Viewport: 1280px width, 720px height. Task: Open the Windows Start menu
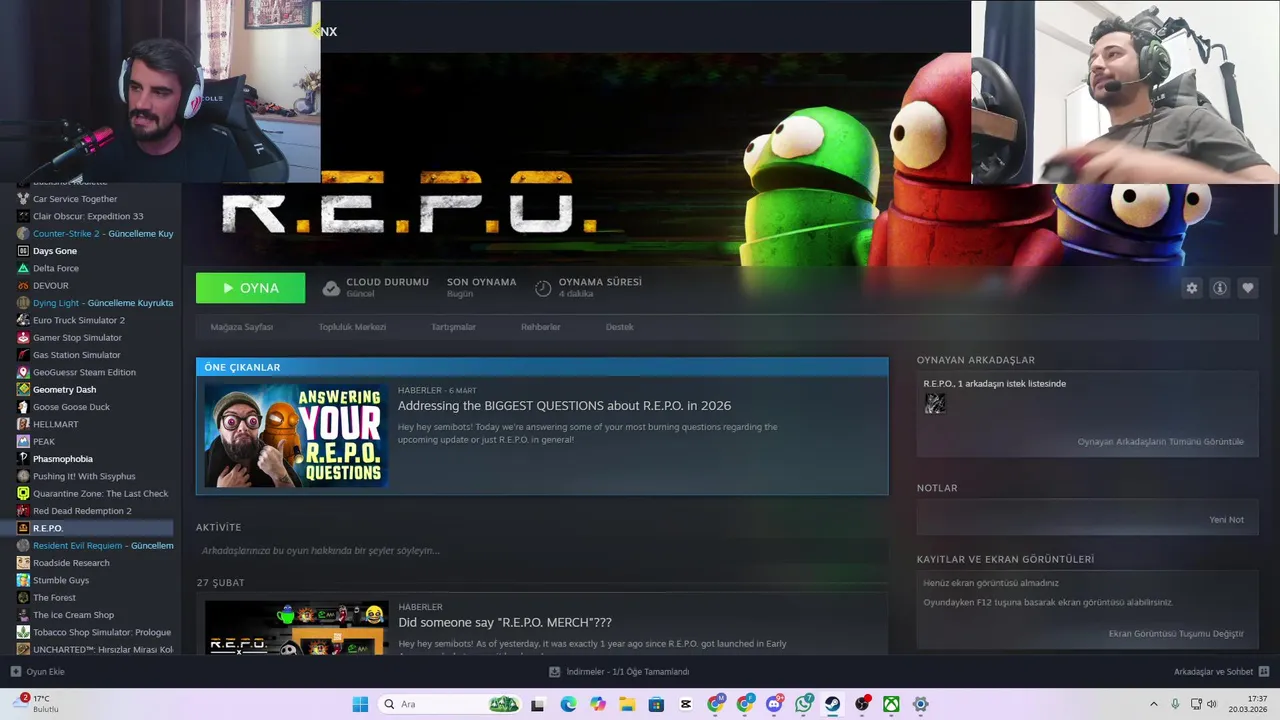360,704
